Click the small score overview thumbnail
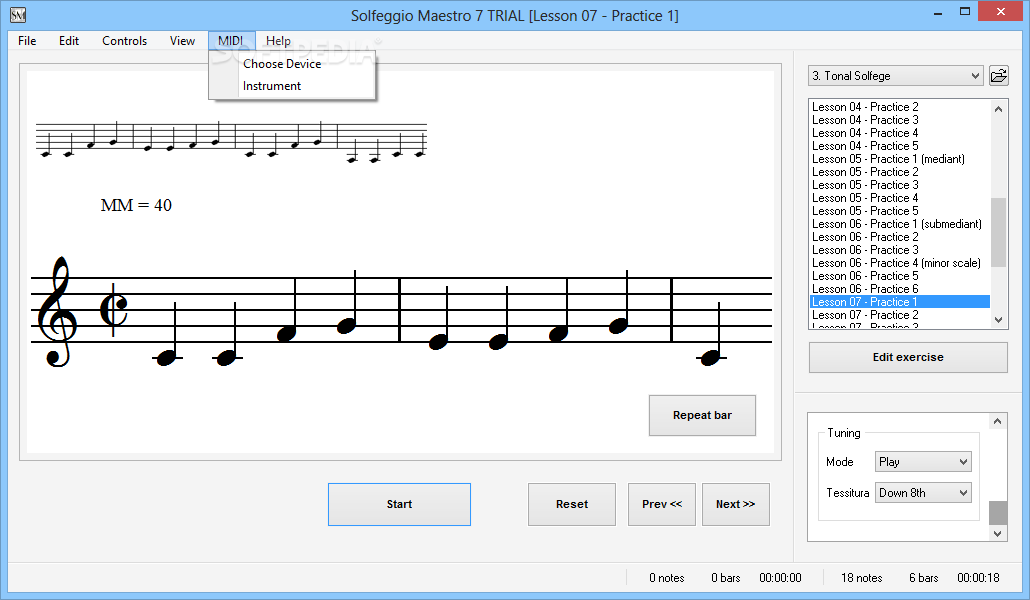This screenshot has height=600, width=1030. [x=231, y=142]
